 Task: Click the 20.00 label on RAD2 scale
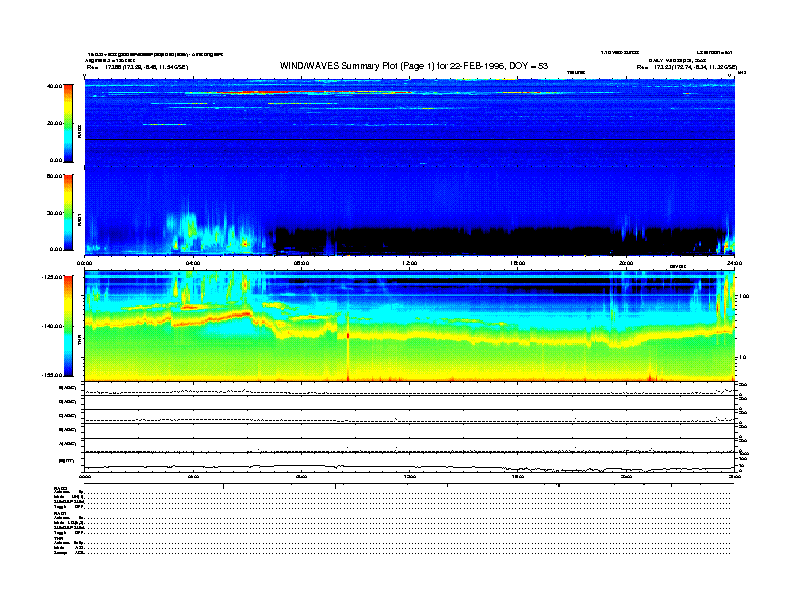click(54, 123)
